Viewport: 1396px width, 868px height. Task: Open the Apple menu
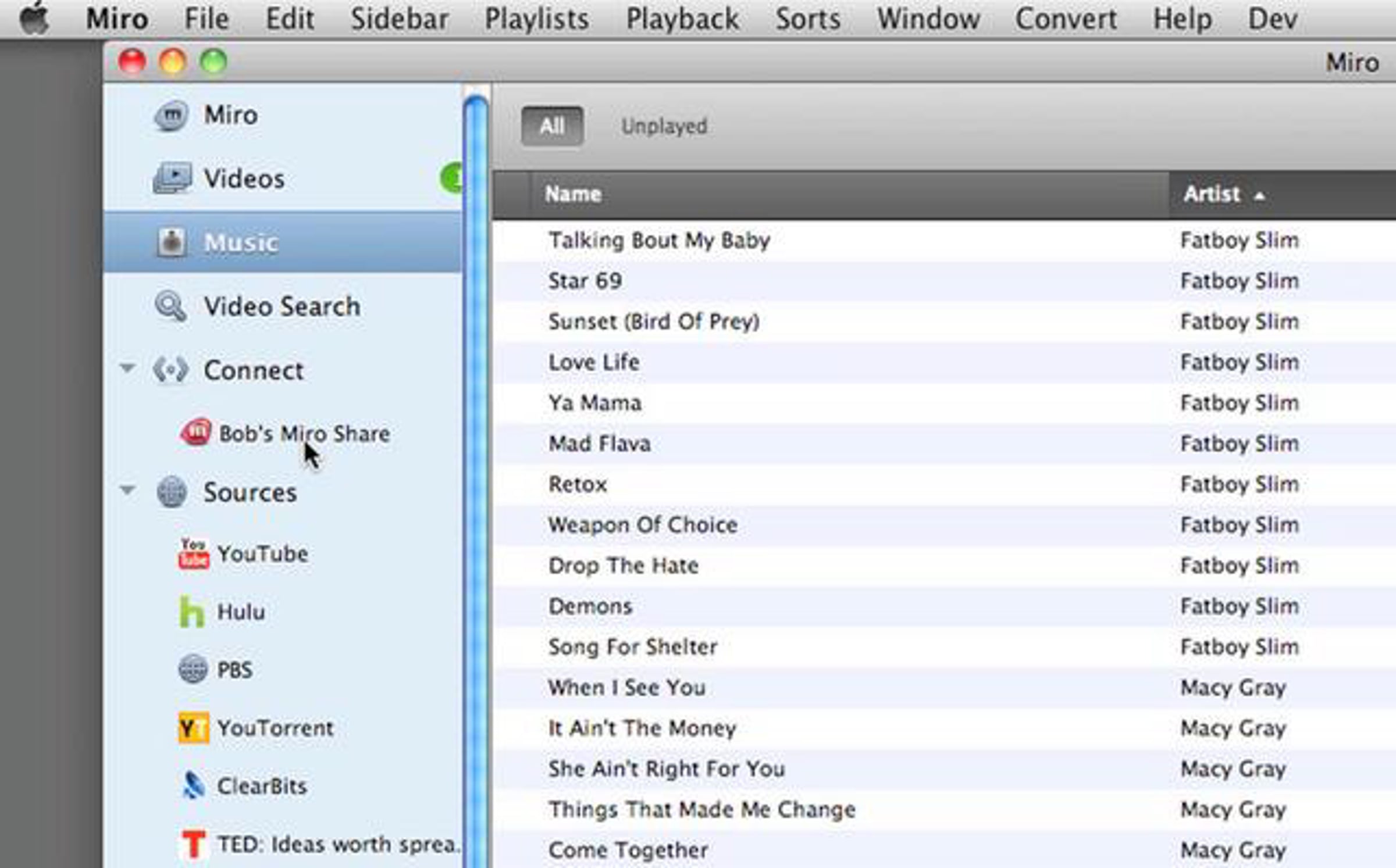pyautogui.click(x=34, y=18)
